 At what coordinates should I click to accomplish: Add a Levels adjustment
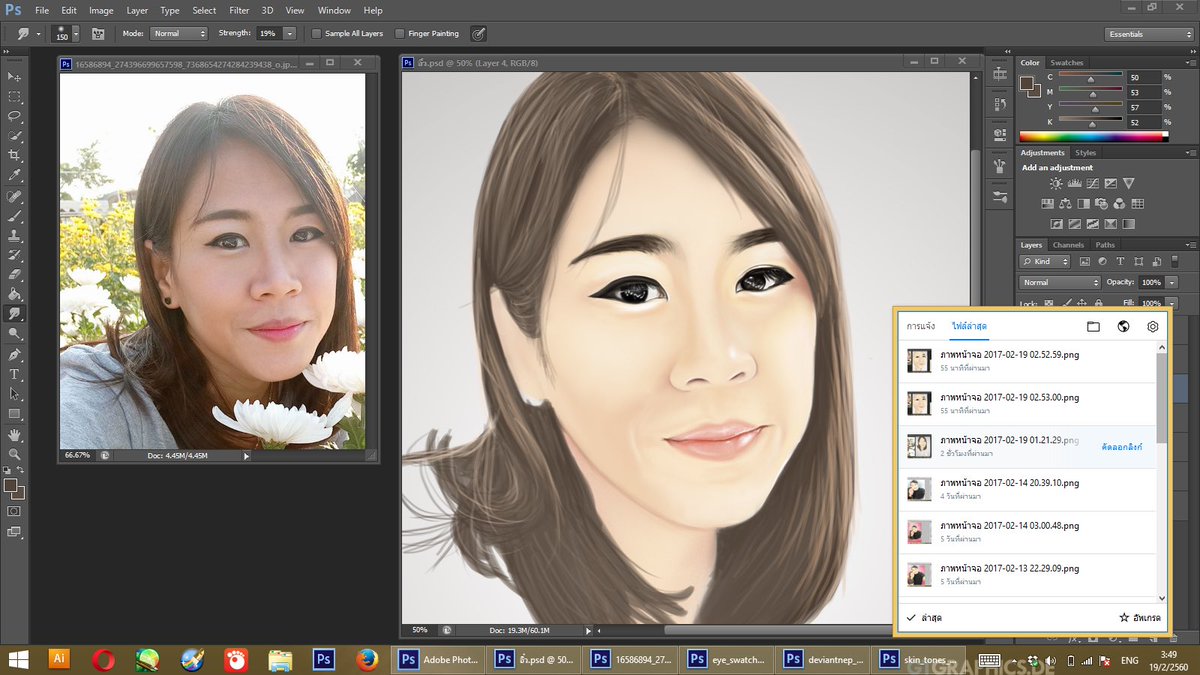pos(1075,184)
